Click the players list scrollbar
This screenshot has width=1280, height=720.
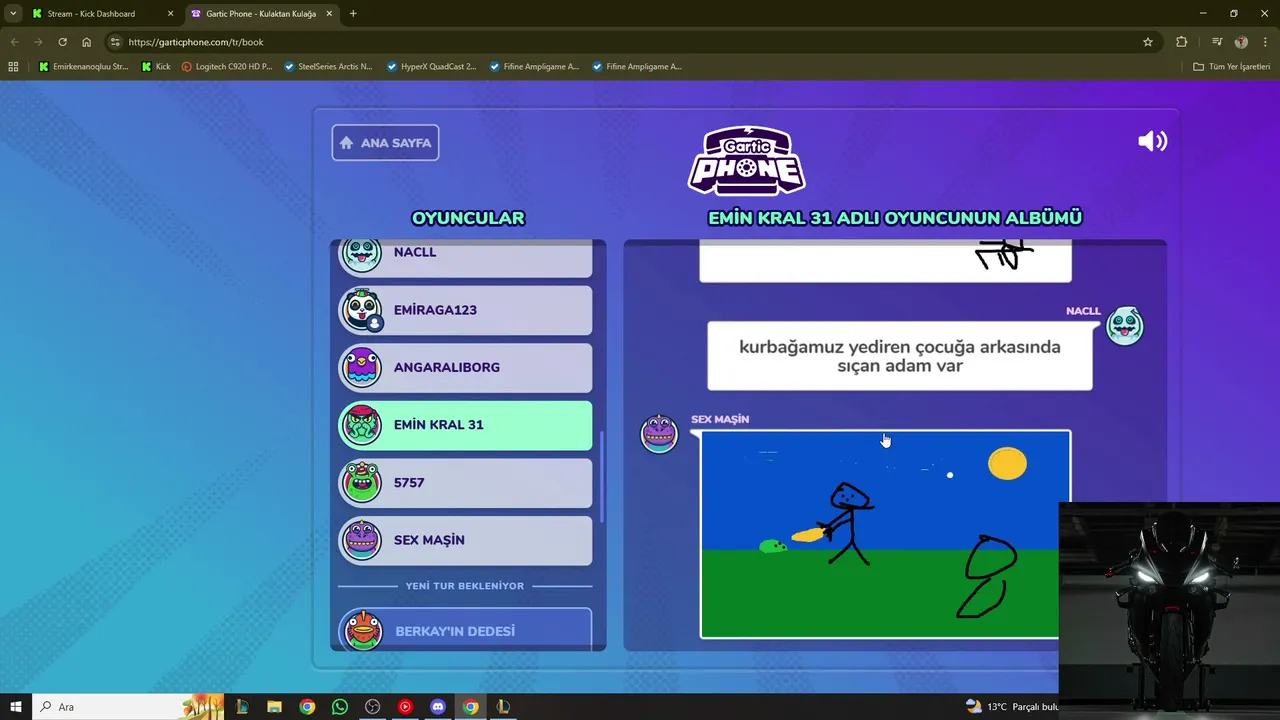[602, 475]
